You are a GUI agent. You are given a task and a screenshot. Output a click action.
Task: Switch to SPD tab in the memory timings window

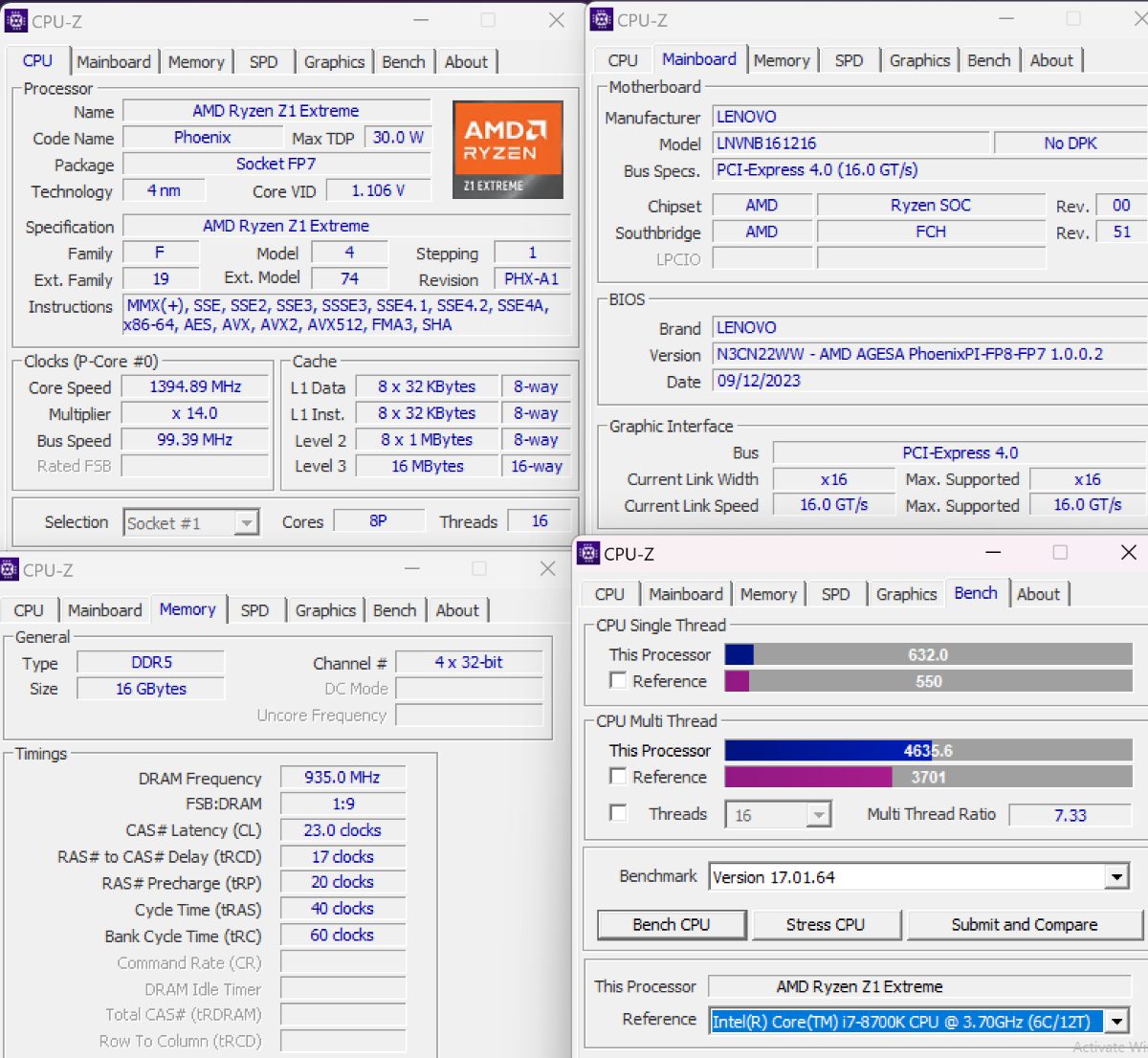[254, 610]
